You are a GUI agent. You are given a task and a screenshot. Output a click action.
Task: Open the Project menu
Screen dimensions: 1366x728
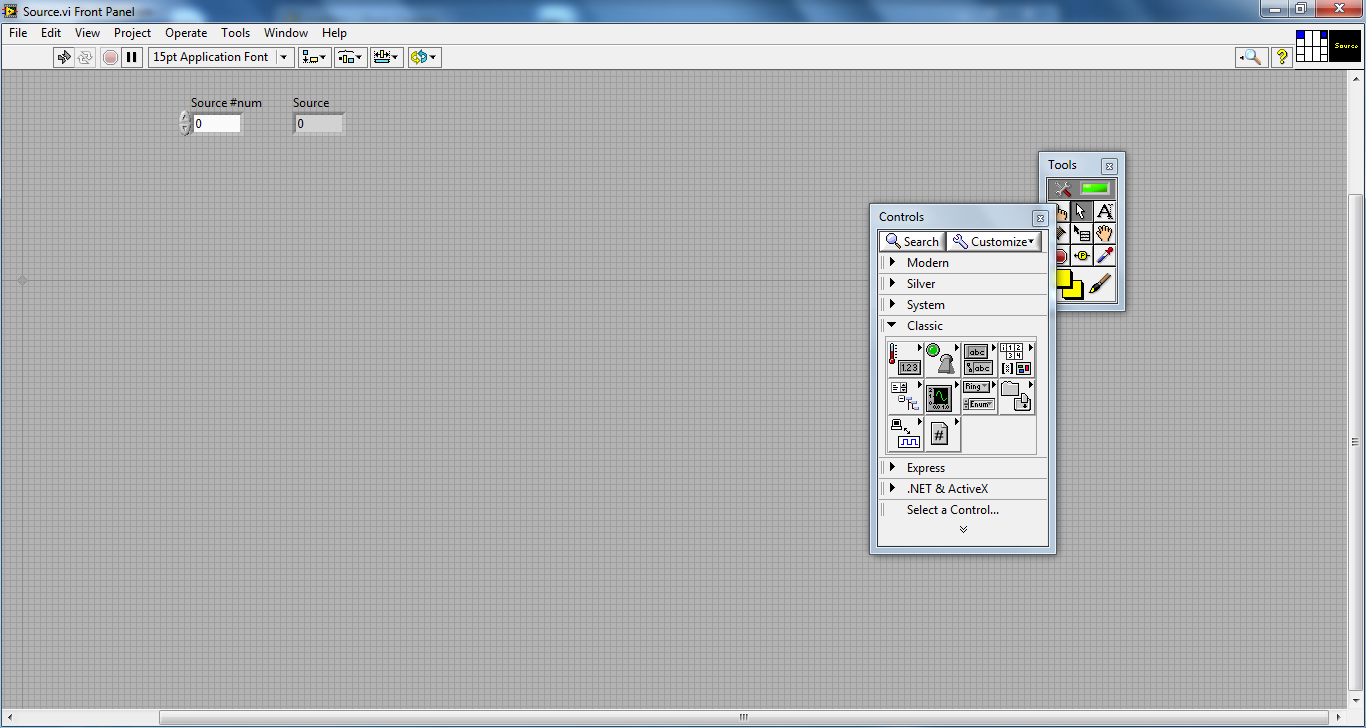[x=133, y=33]
